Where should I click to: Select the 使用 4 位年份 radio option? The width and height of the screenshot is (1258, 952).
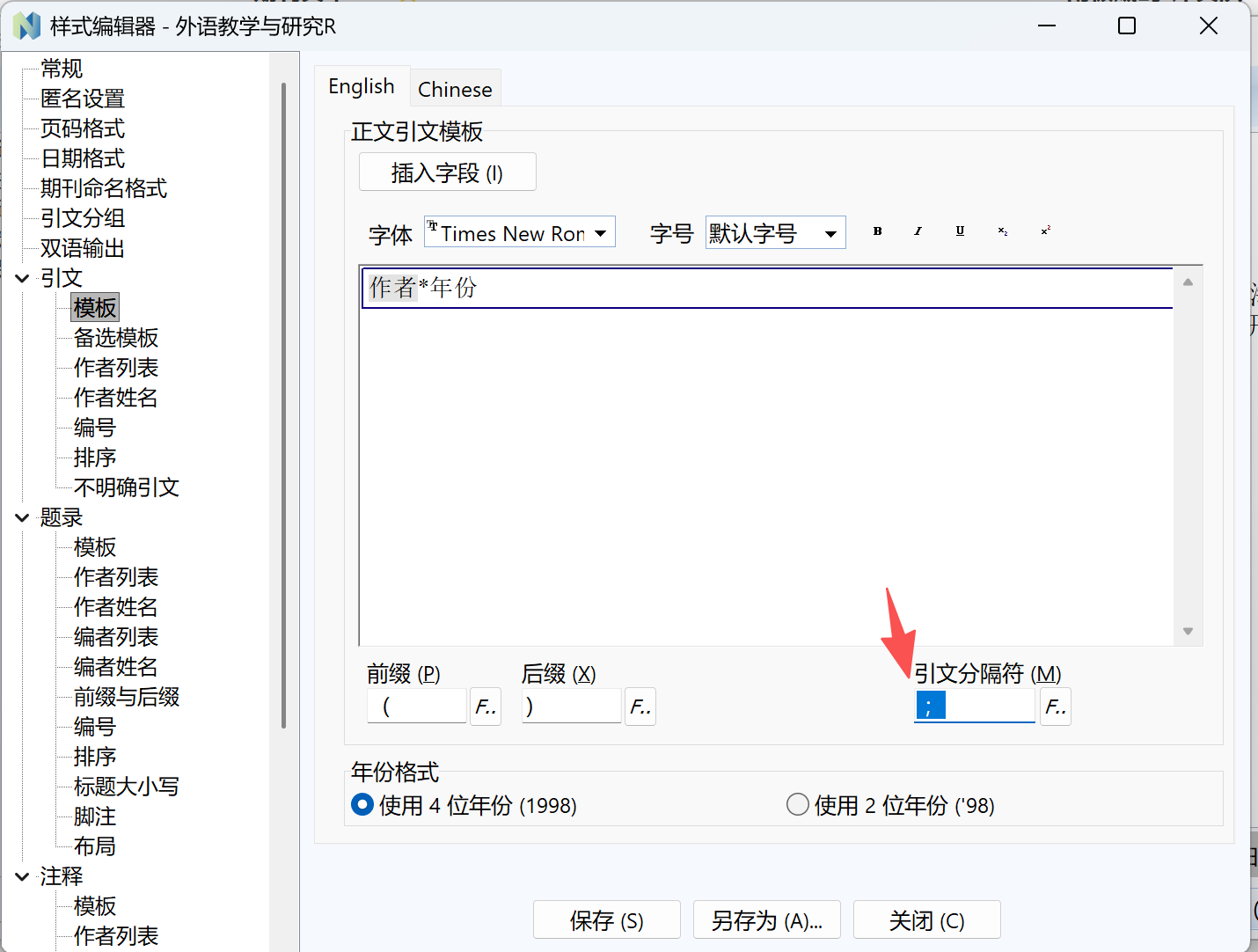pyautogui.click(x=362, y=804)
